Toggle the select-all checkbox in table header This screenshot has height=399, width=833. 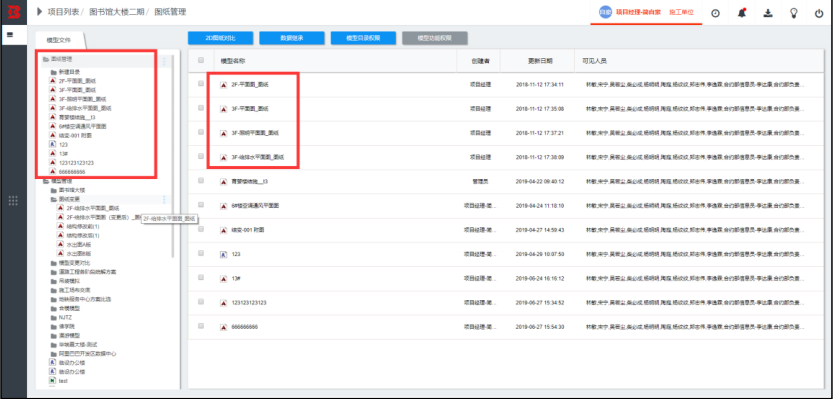pos(201,61)
